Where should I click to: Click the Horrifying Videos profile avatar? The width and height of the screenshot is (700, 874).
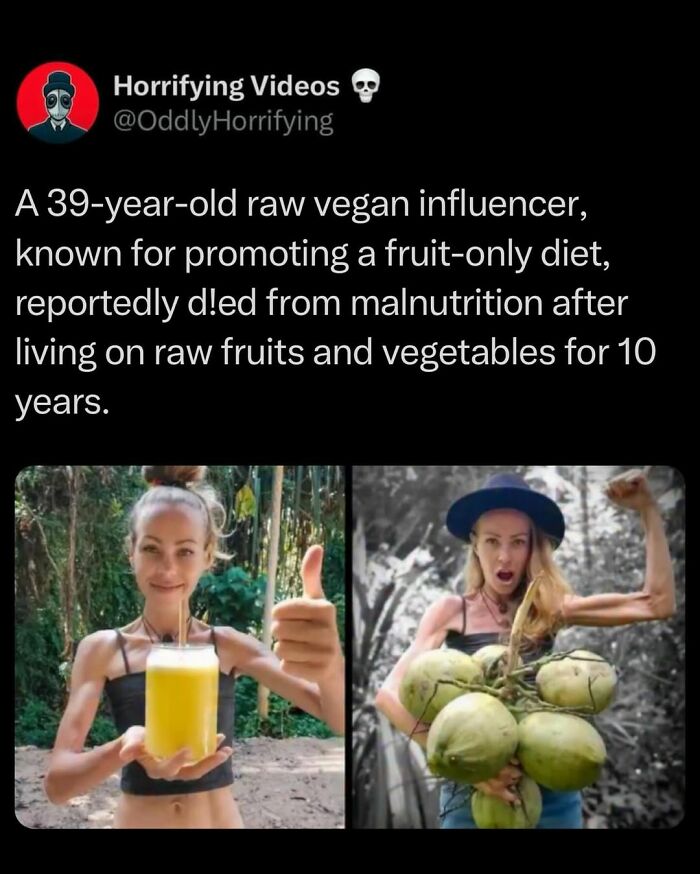tap(59, 102)
